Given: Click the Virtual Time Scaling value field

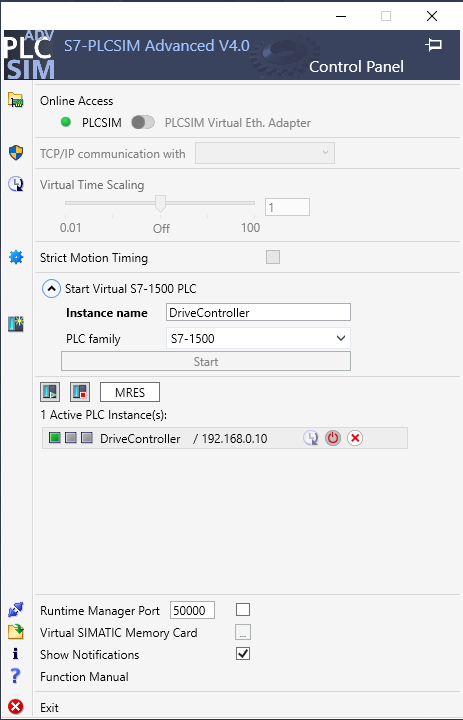Looking at the screenshot, I should click(x=288, y=207).
